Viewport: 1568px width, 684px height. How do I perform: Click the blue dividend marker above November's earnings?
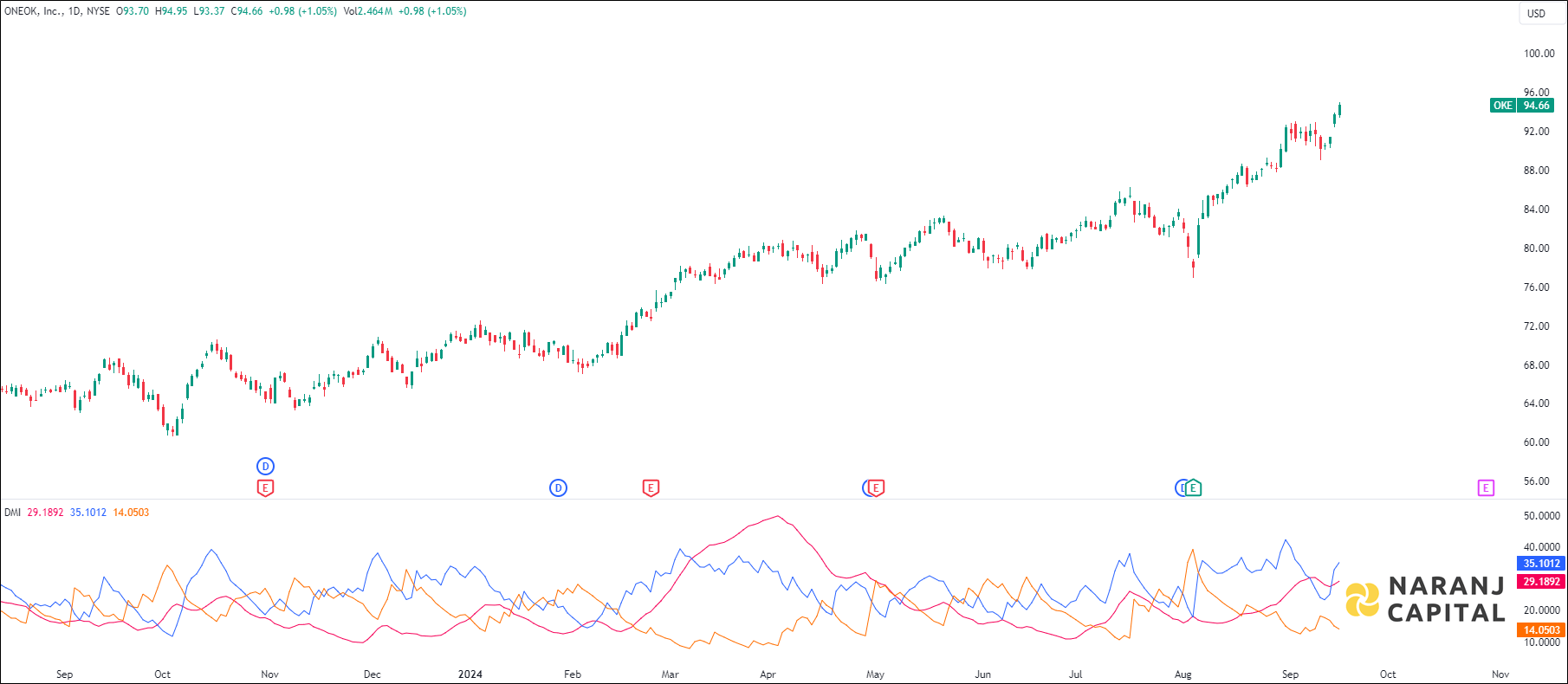point(265,467)
